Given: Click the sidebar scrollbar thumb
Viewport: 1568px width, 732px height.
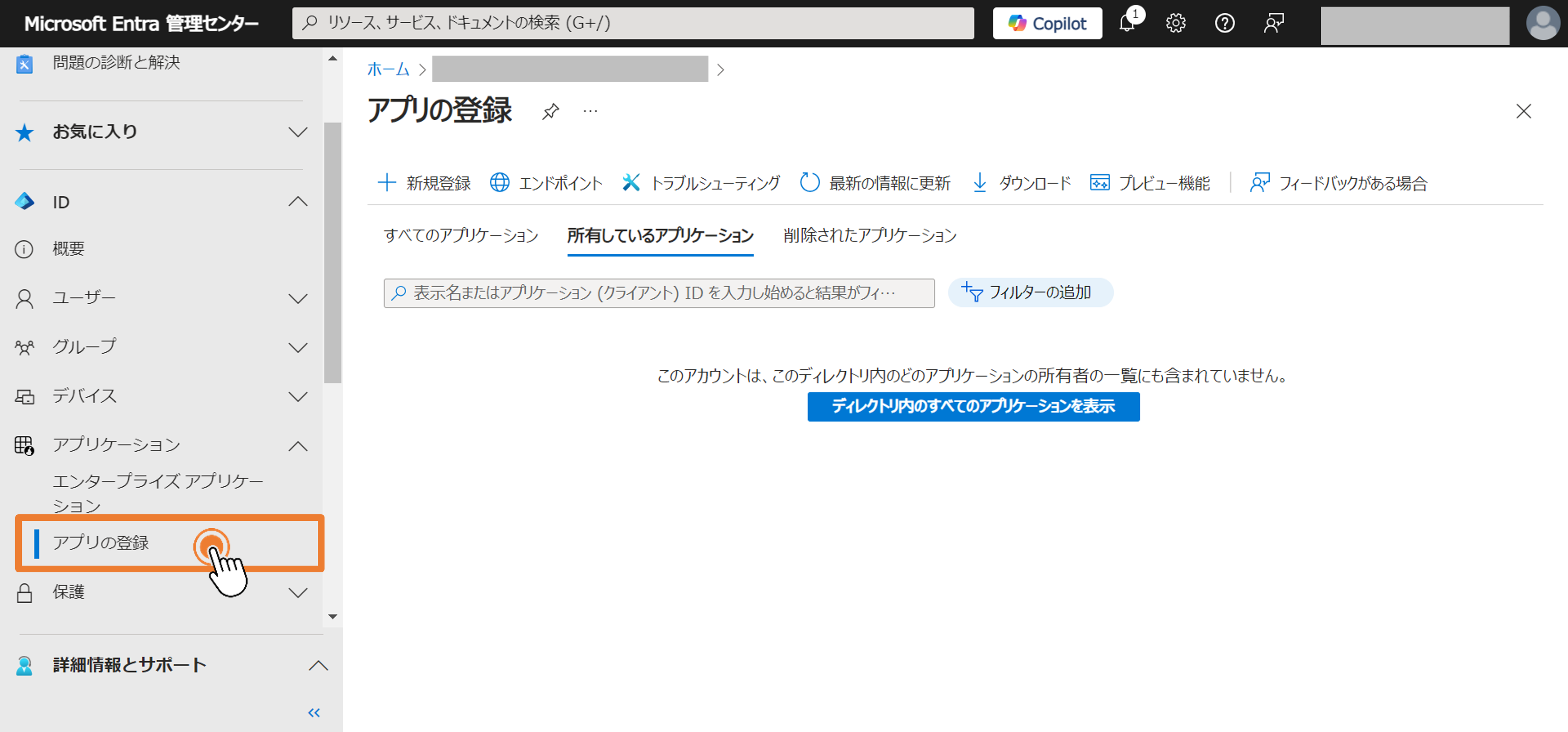Looking at the screenshot, I should [x=332, y=253].
